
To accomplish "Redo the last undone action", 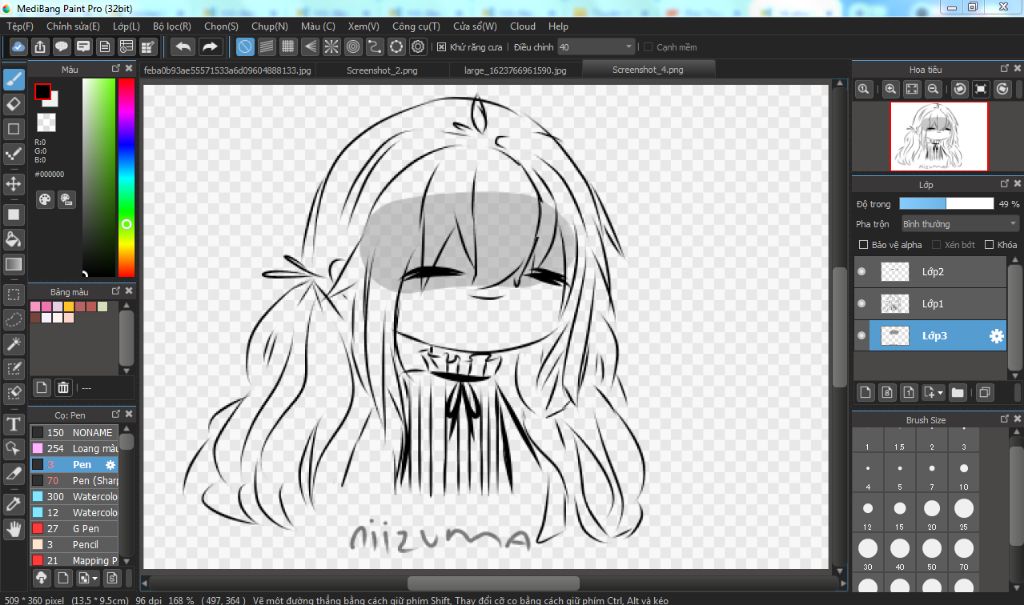I will 210,46.
